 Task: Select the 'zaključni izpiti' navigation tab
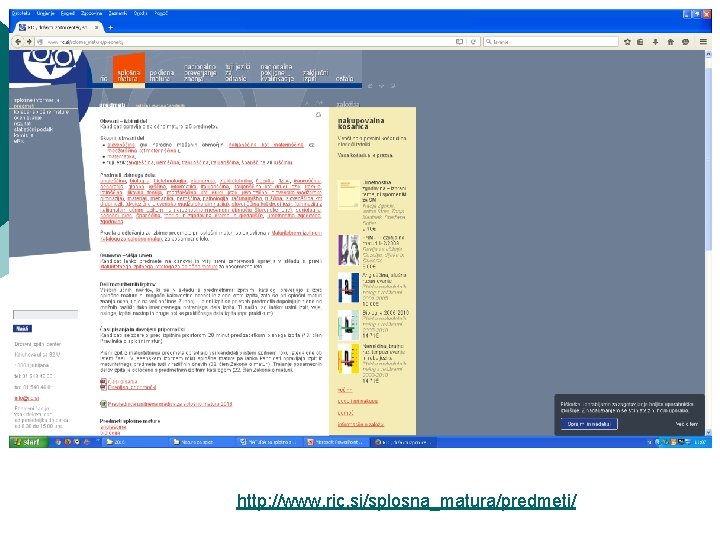tap(315, 75)
